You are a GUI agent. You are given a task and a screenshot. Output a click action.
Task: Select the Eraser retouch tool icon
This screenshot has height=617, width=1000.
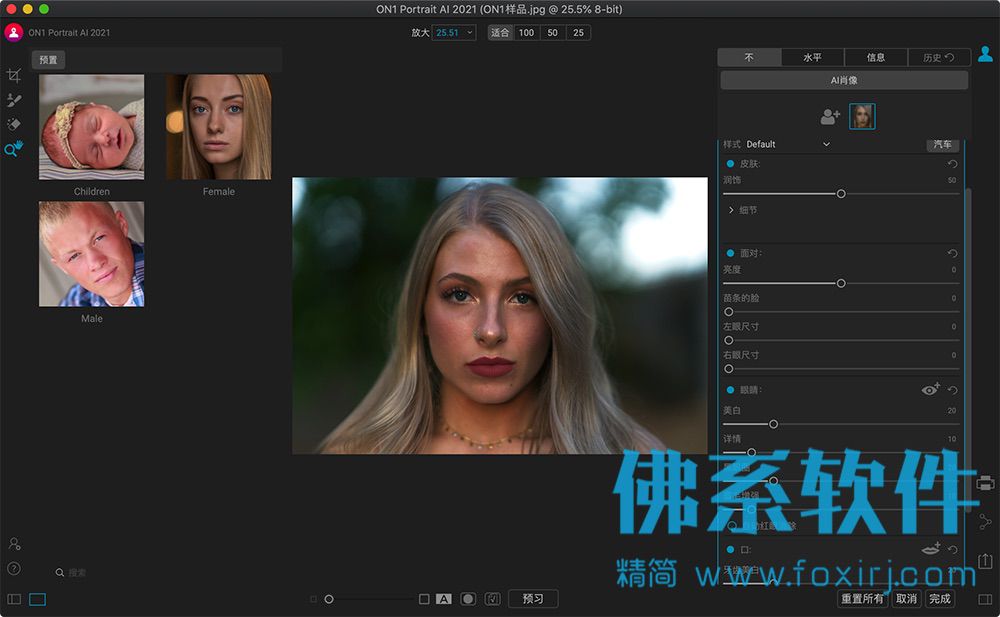coord(13,124)
